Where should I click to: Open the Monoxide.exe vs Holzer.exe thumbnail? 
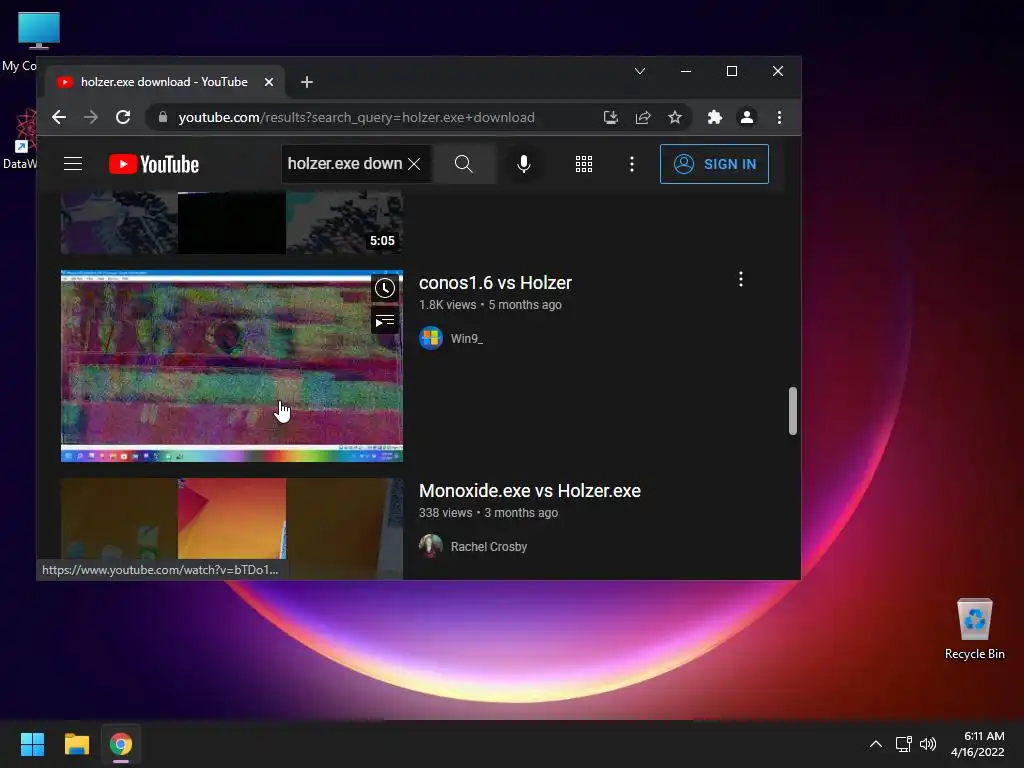232,529
